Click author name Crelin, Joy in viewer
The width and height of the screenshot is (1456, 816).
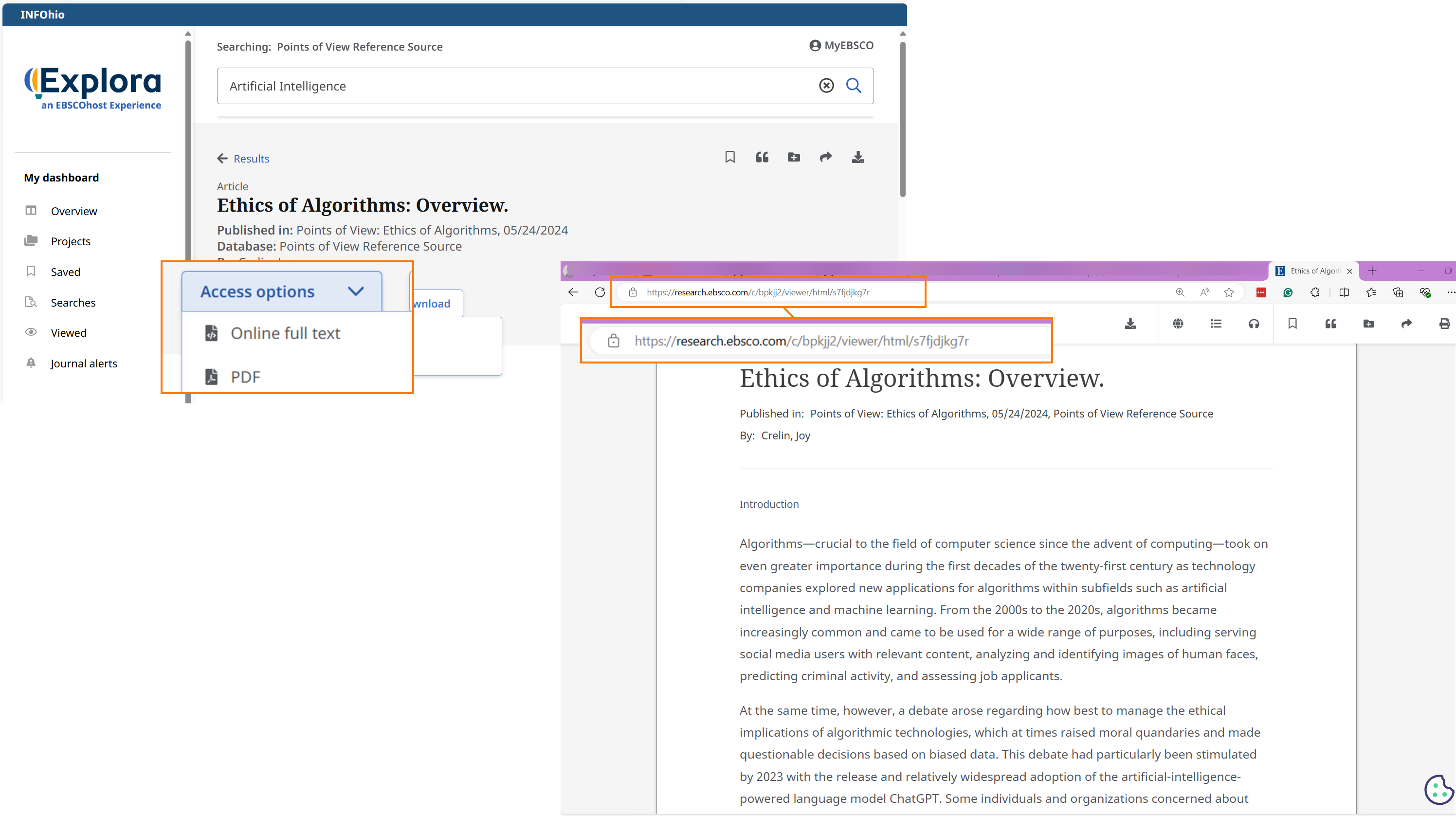[x=785, y=435]
